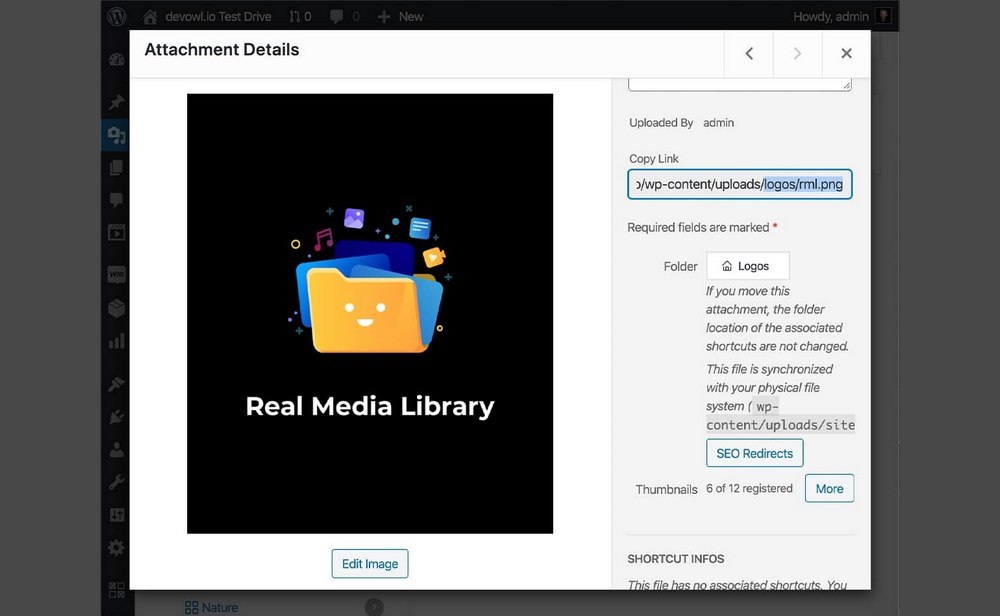
Task: Open the Dashboard sidebar icon
Action: pyautogui.click(x=116, y=60)
